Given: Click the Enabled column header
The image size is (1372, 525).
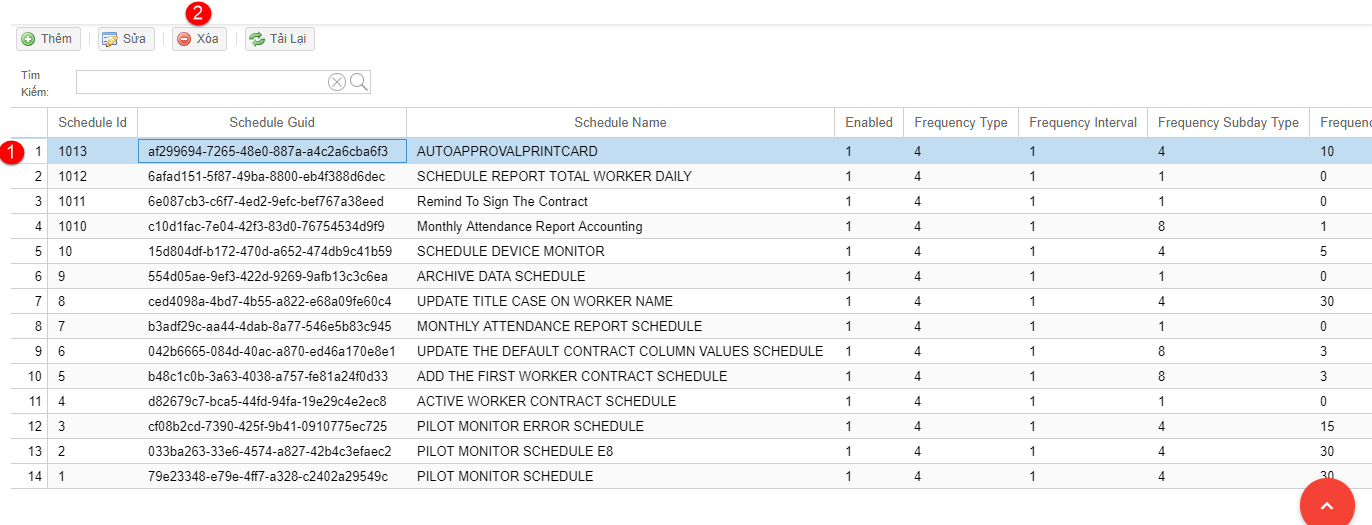Looking at the screenshot, I should click(x=868, y=123).
